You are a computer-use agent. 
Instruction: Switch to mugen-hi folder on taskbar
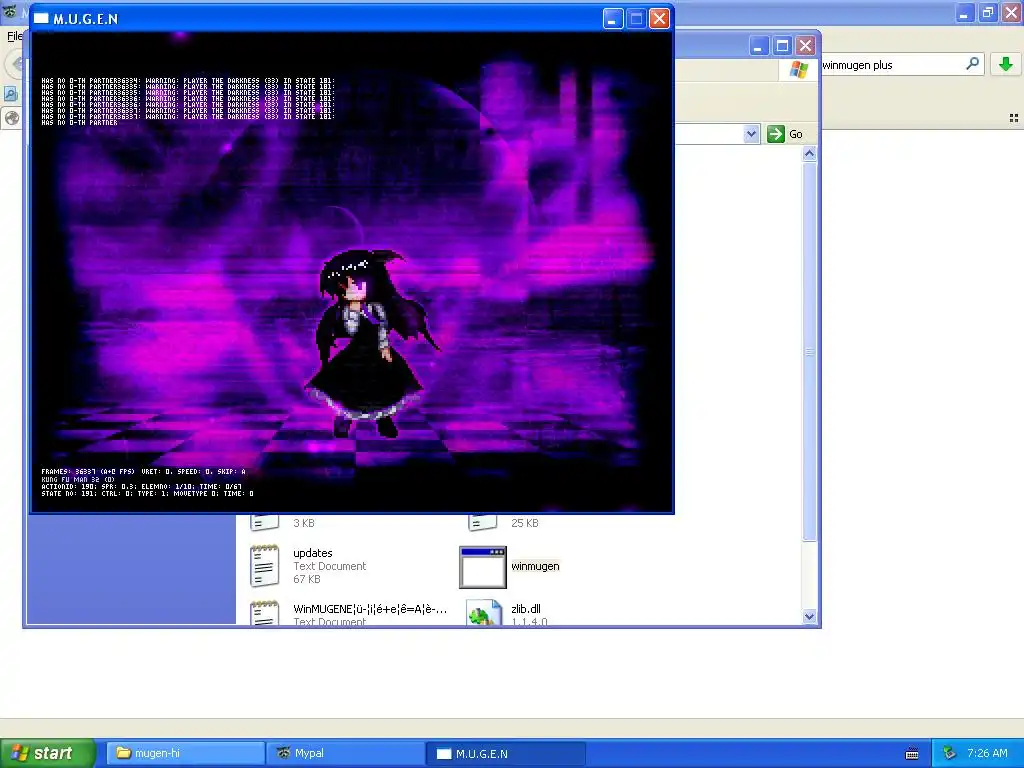(185, 753)
